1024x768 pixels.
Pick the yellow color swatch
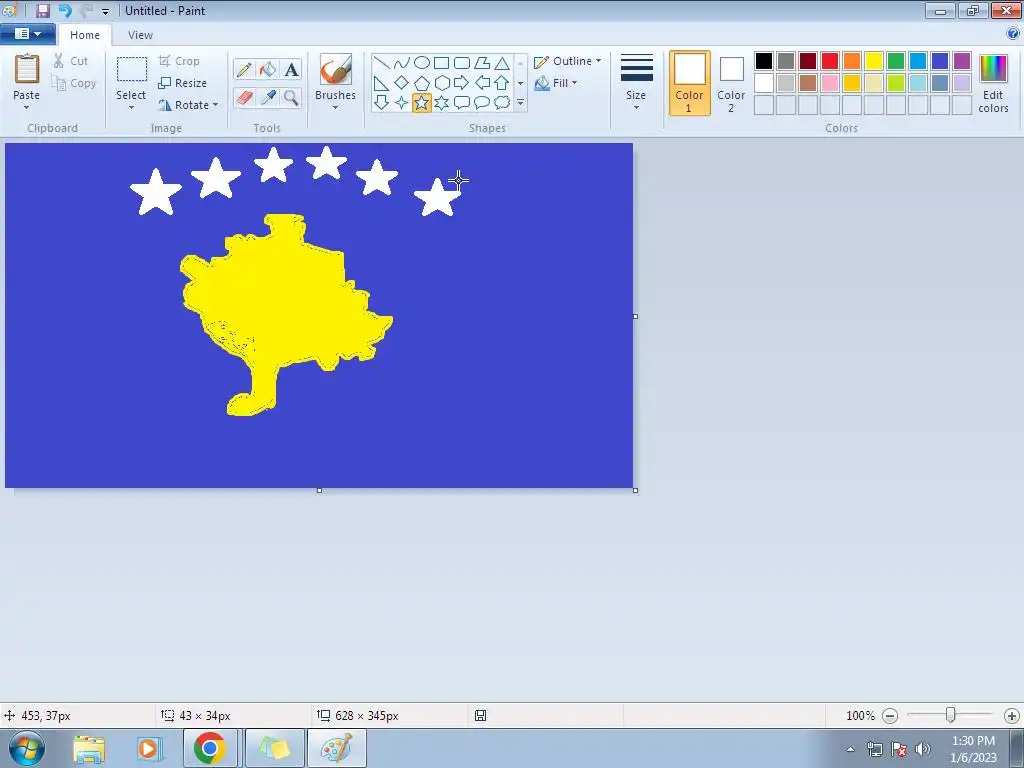coord(874,61)
